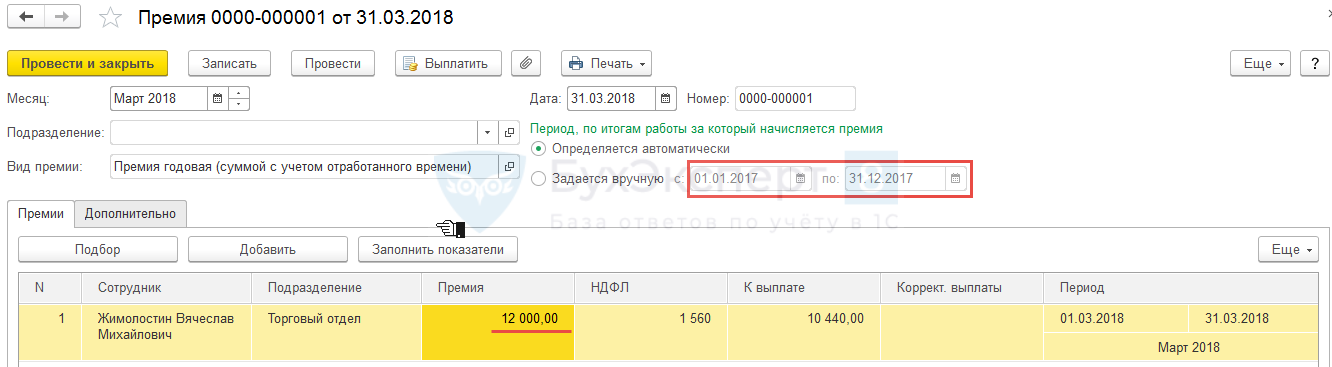Viewport: 1332px width, 367px height.
Task: Adjust month using Месяц stepper arrows
Action: [239, 99]
